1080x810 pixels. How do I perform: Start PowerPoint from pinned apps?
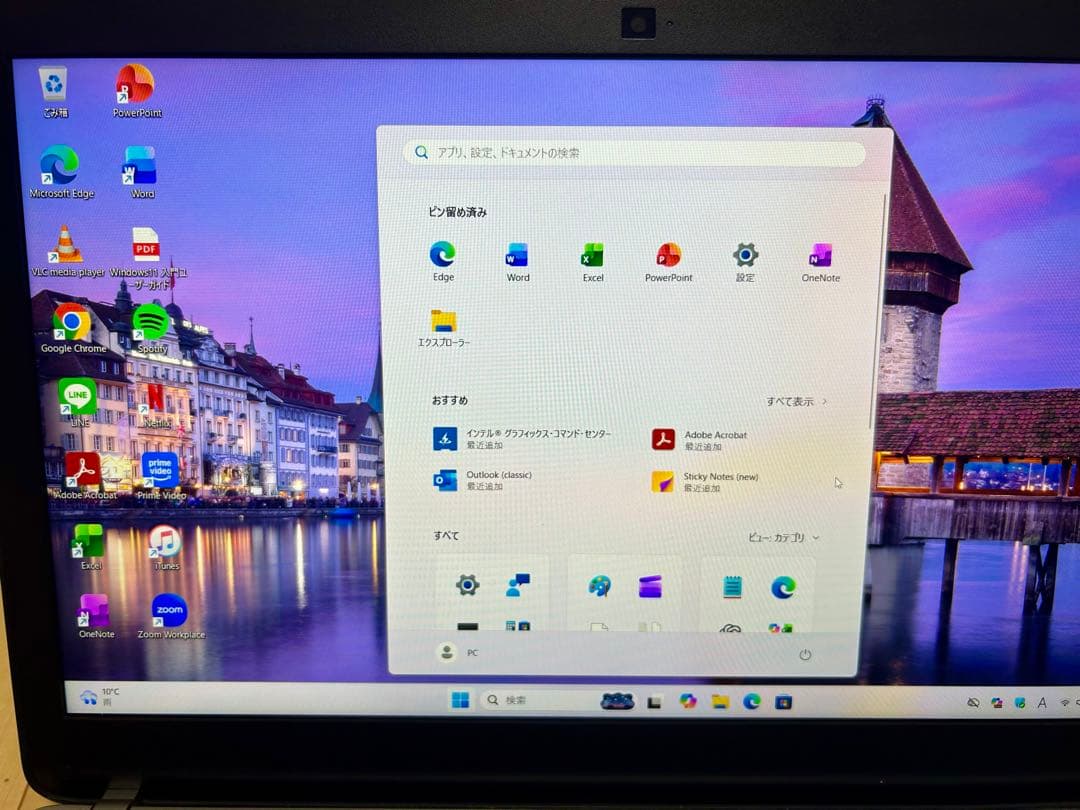[668, 262]
